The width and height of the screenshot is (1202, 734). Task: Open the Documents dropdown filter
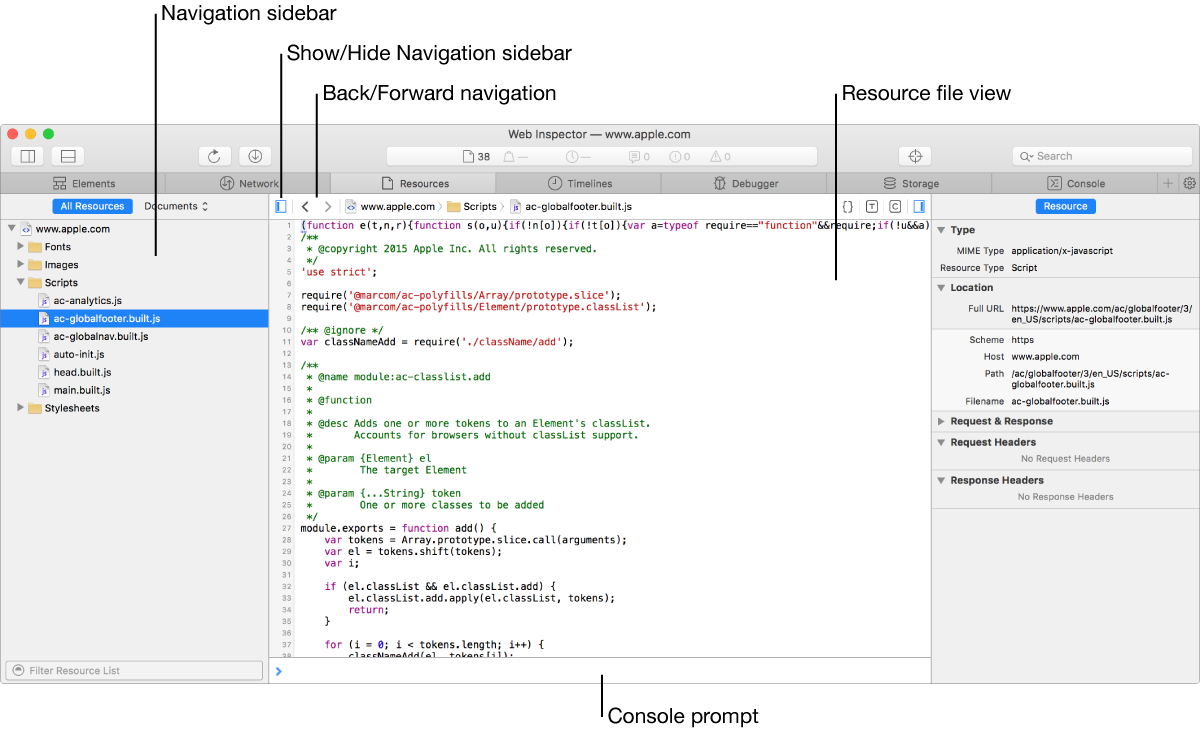(176, 206)
